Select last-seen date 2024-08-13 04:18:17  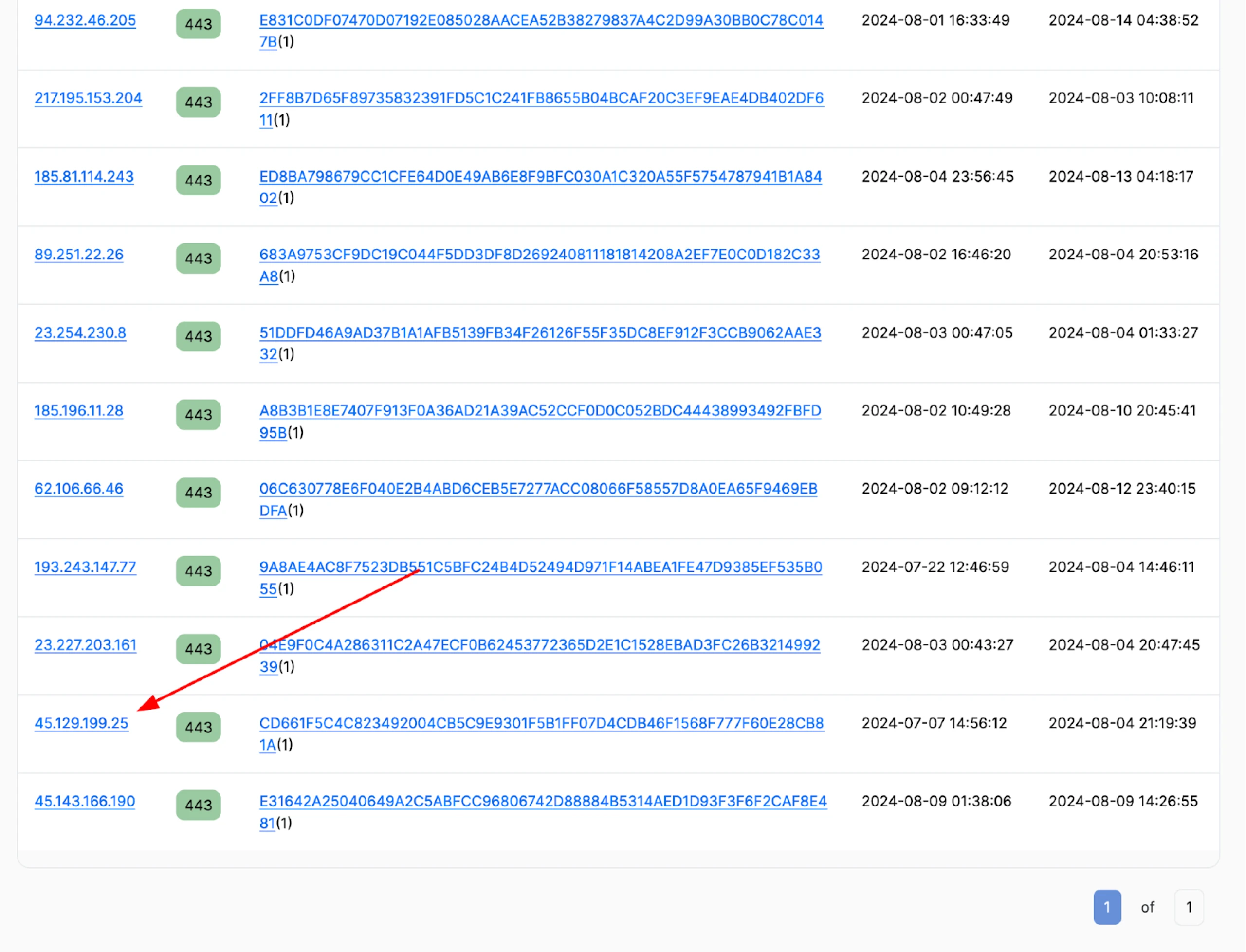[x=1121, y=177]
